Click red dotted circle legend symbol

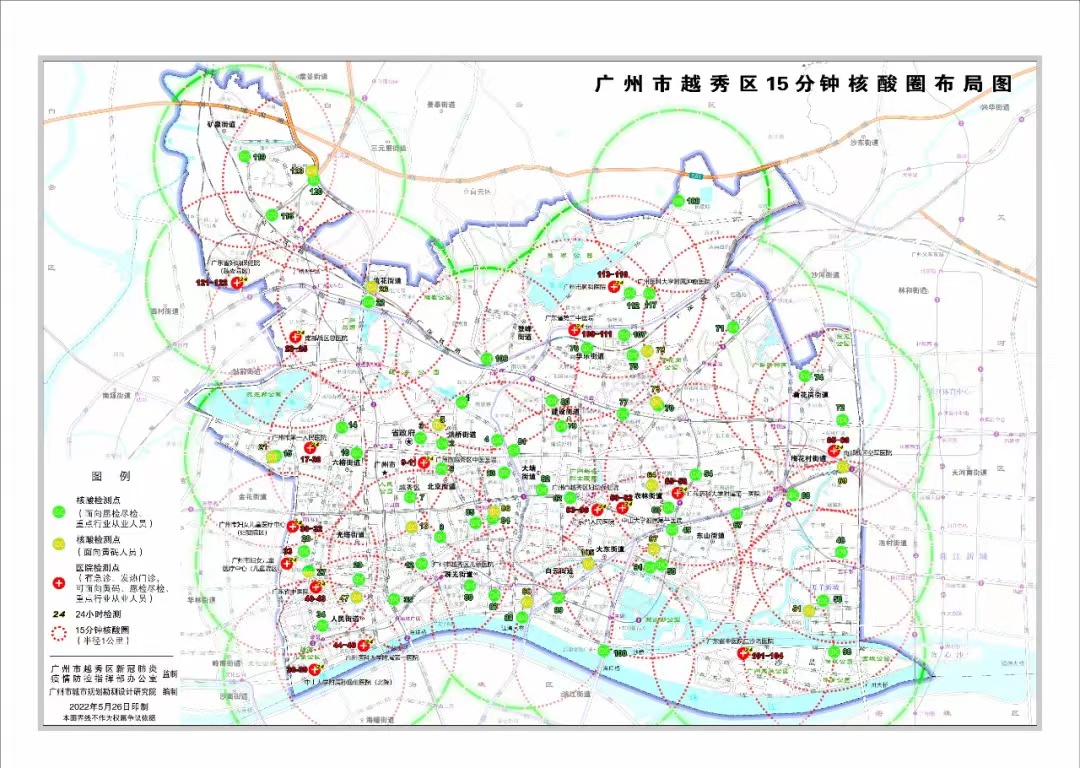point(60,633)
